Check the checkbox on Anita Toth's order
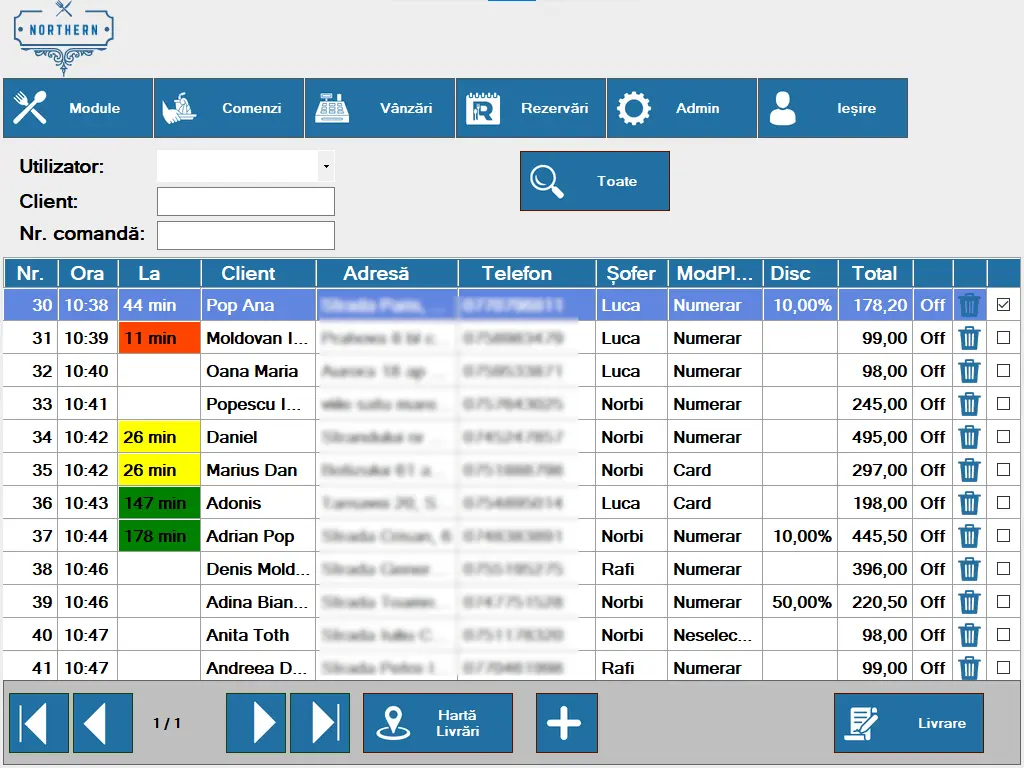The height and width of the screenshot is (768, 1024). tap(1003, 635)
